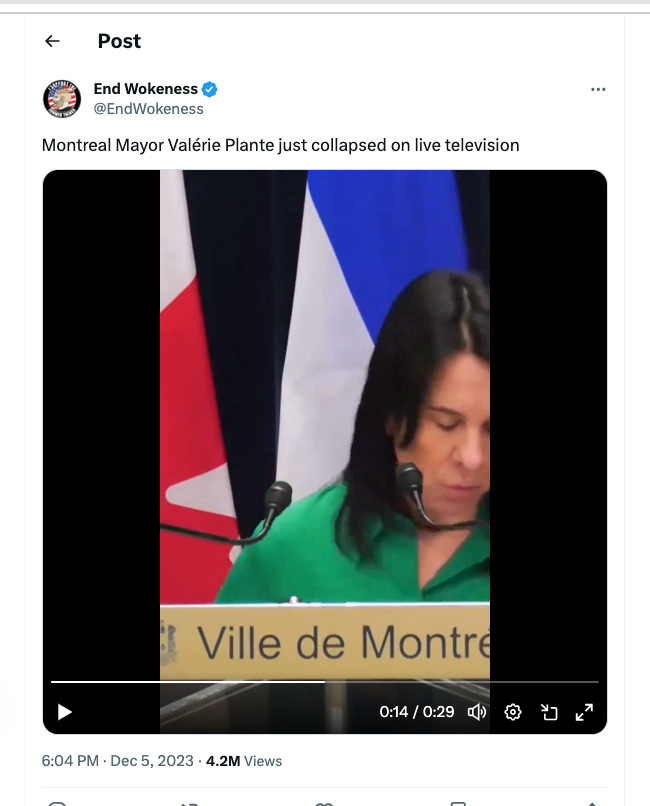
Task: Open the @EndWokeness handle link
Action: tap(148, 109)
